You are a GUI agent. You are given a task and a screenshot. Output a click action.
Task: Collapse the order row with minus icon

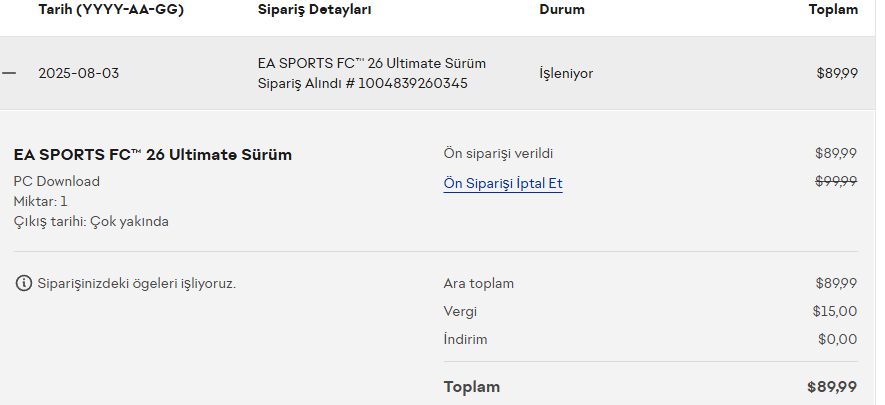(x=9, y=73)
